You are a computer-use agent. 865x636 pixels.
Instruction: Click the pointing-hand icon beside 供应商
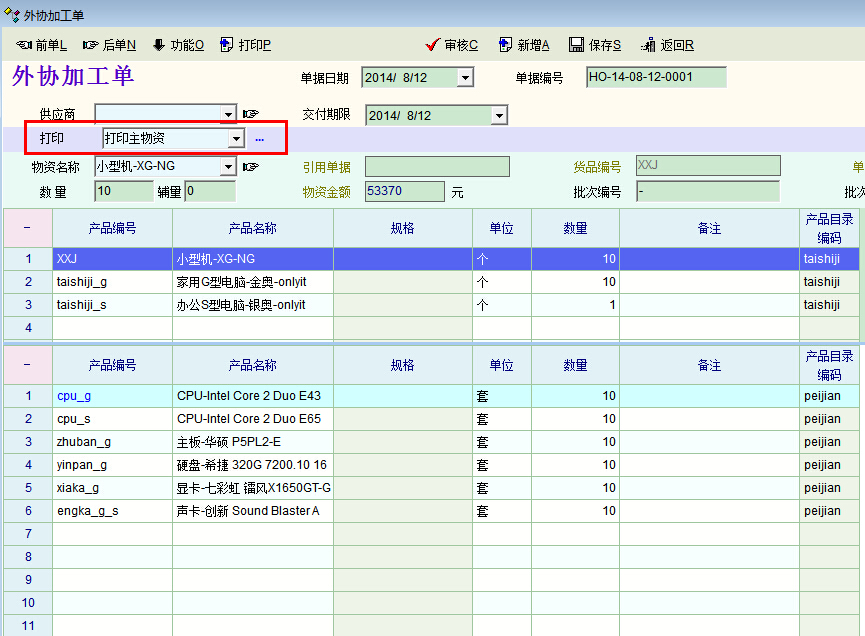click(250, 114)
